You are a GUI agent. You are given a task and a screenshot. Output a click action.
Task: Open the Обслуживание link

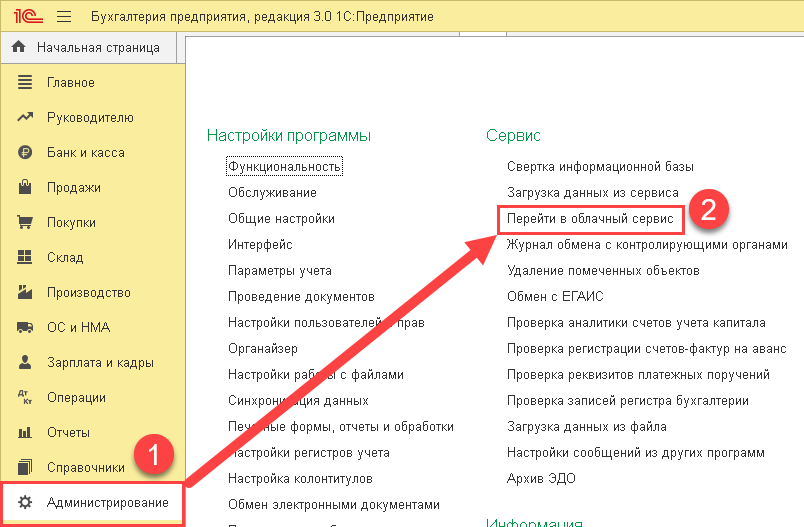272,193
